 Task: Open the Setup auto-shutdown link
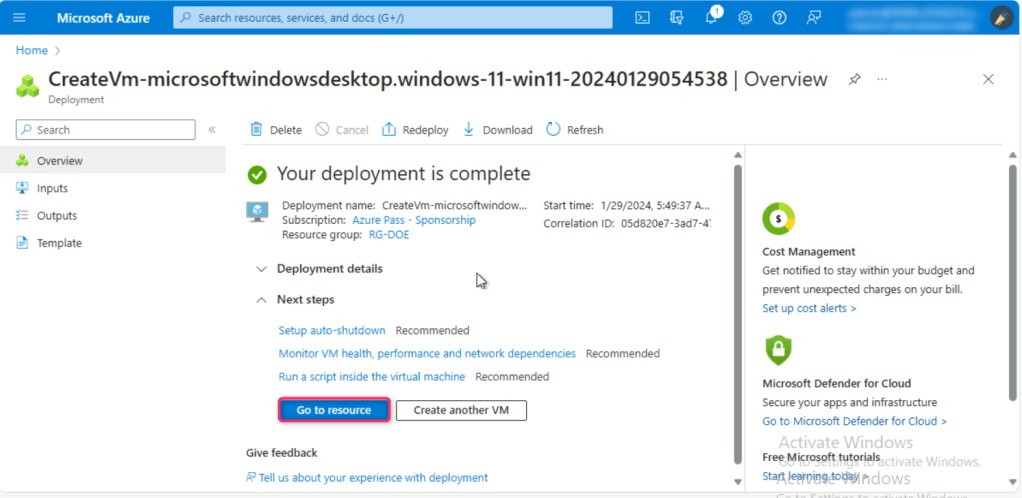click(331, 330)
